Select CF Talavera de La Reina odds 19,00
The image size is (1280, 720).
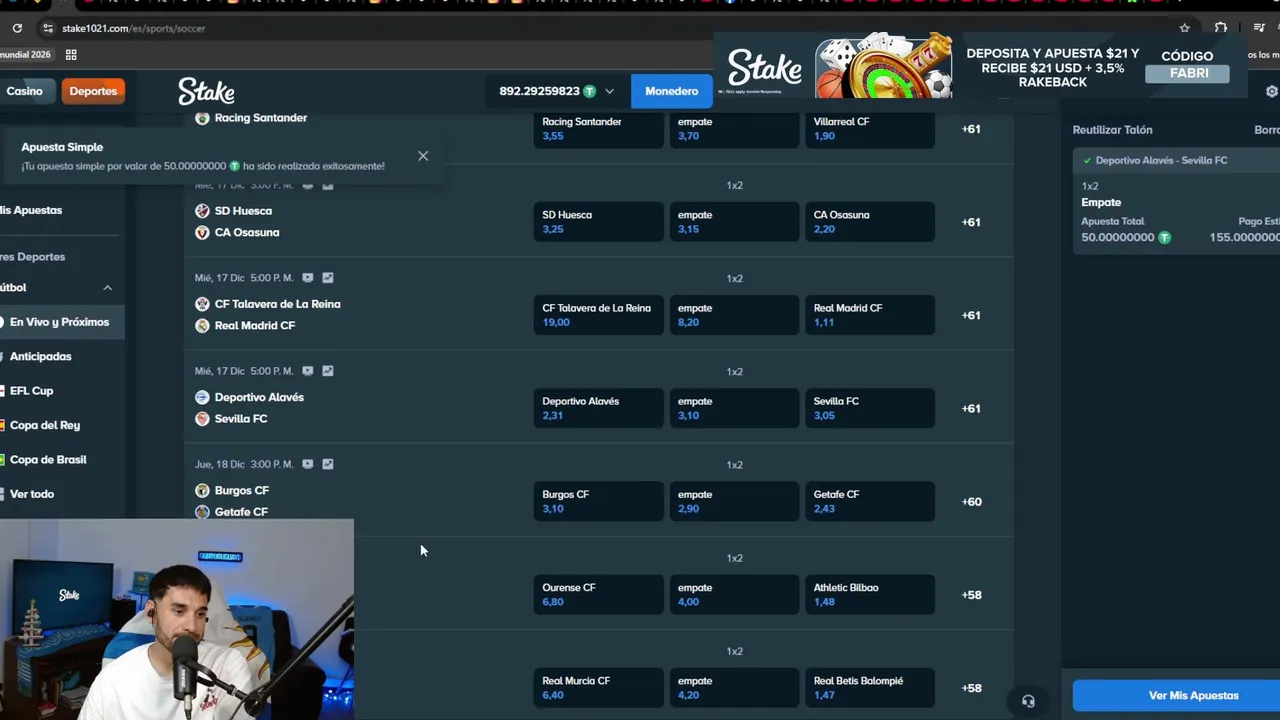point(598,315)
